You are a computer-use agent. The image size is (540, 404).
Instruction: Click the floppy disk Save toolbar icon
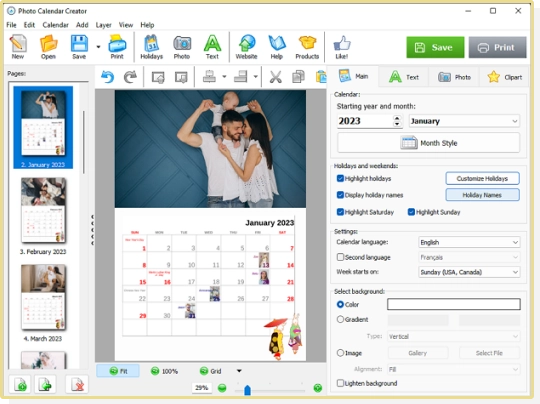pos(79,47)
